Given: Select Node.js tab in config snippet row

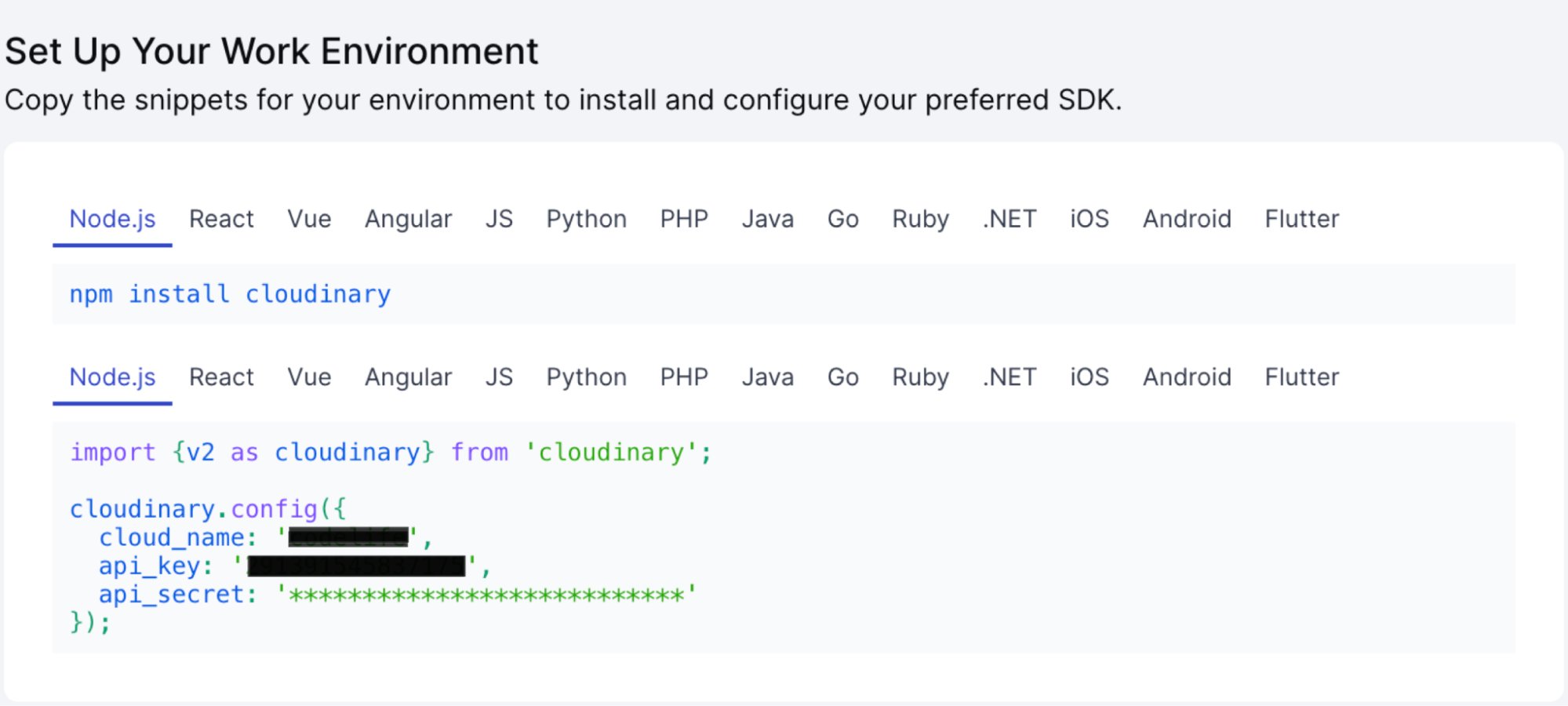Looking at the screenshot, I should click(112, 377).
